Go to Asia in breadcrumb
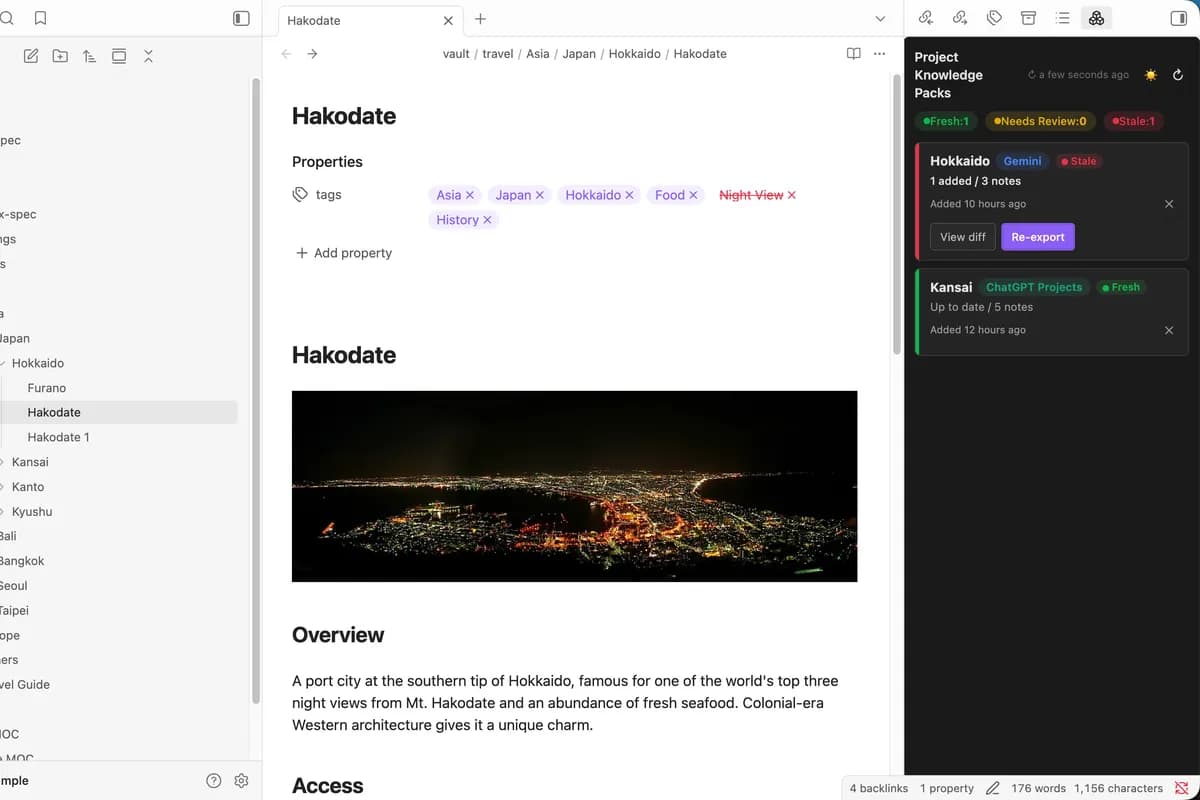The image size is (1200, 800). [538, 54]
